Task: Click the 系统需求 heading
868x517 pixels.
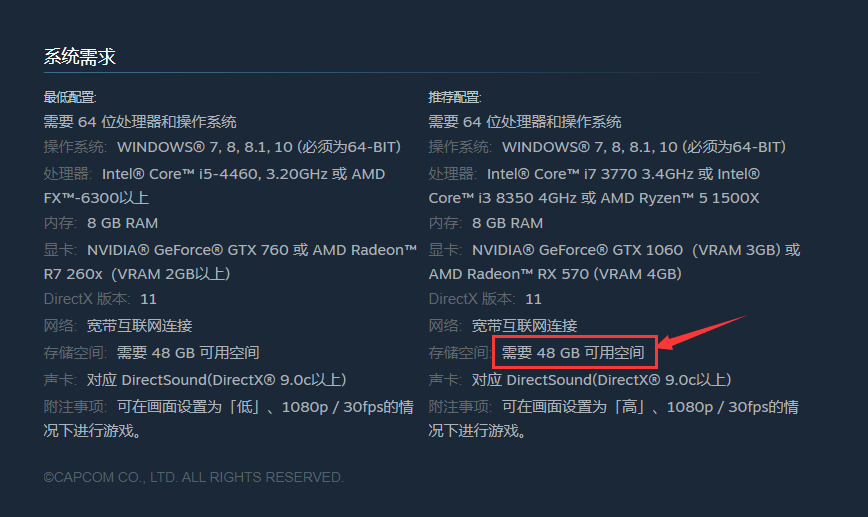Action: [x=80, y=56]
